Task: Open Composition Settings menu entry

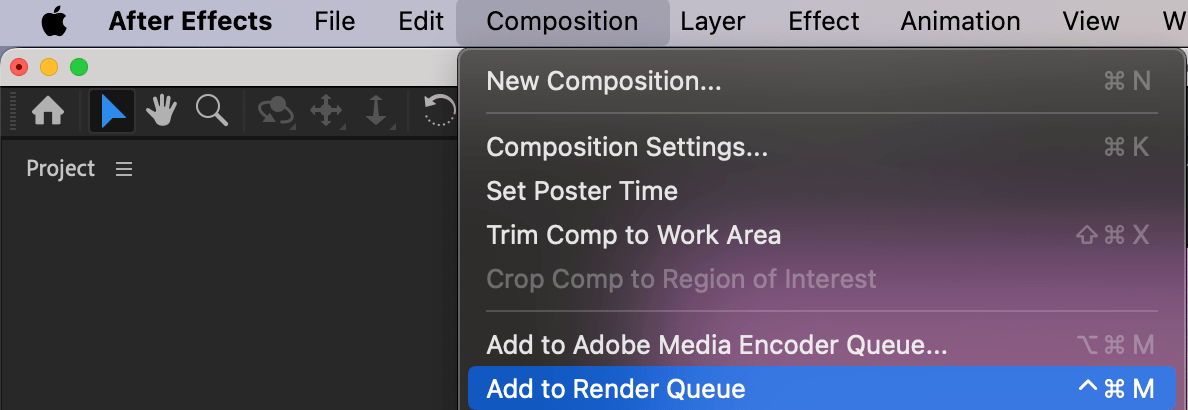Action: [627, 147]
